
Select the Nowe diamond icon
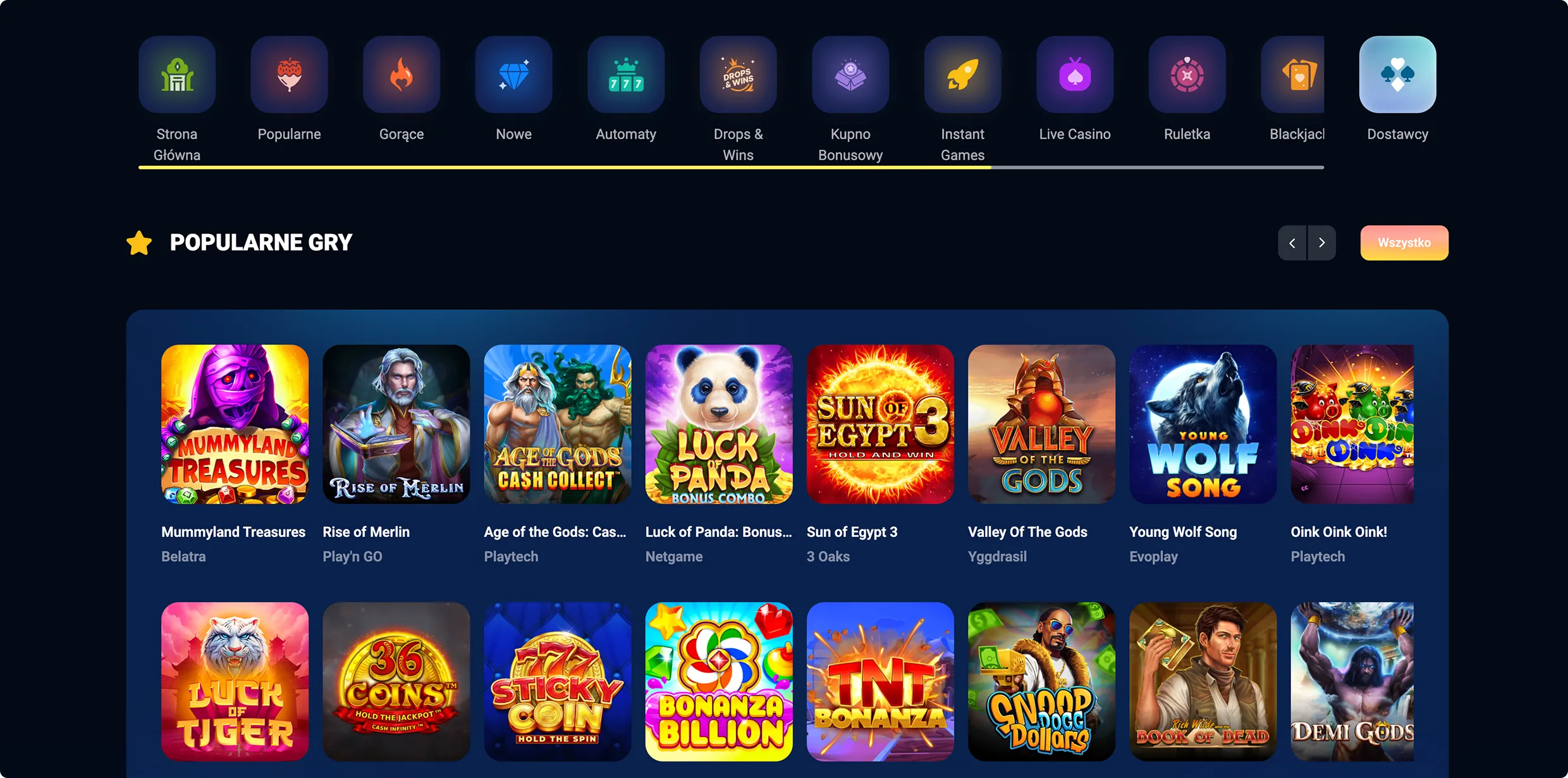[x=513, y=75]
